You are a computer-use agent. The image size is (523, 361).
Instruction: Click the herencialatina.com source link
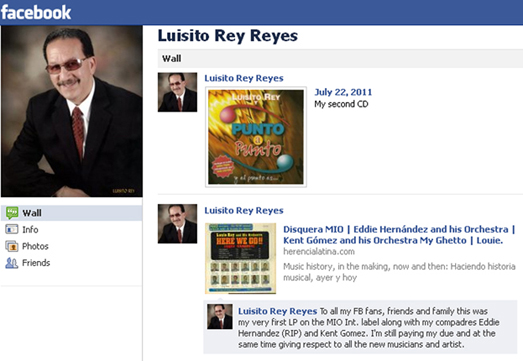(x=319, y=252)
